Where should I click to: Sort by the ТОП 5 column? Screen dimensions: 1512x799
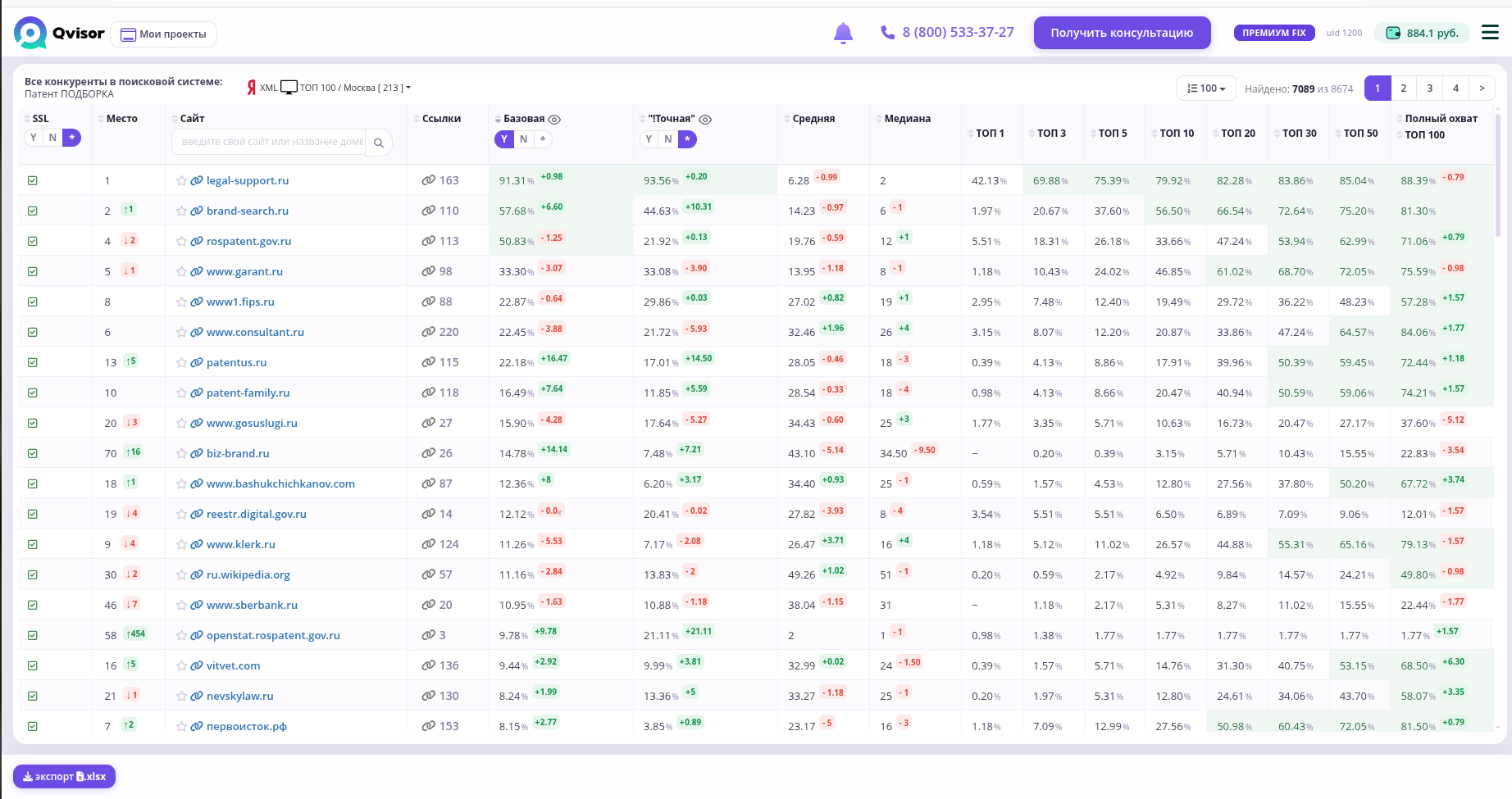pyautogui.click(x=1109, y=134)
